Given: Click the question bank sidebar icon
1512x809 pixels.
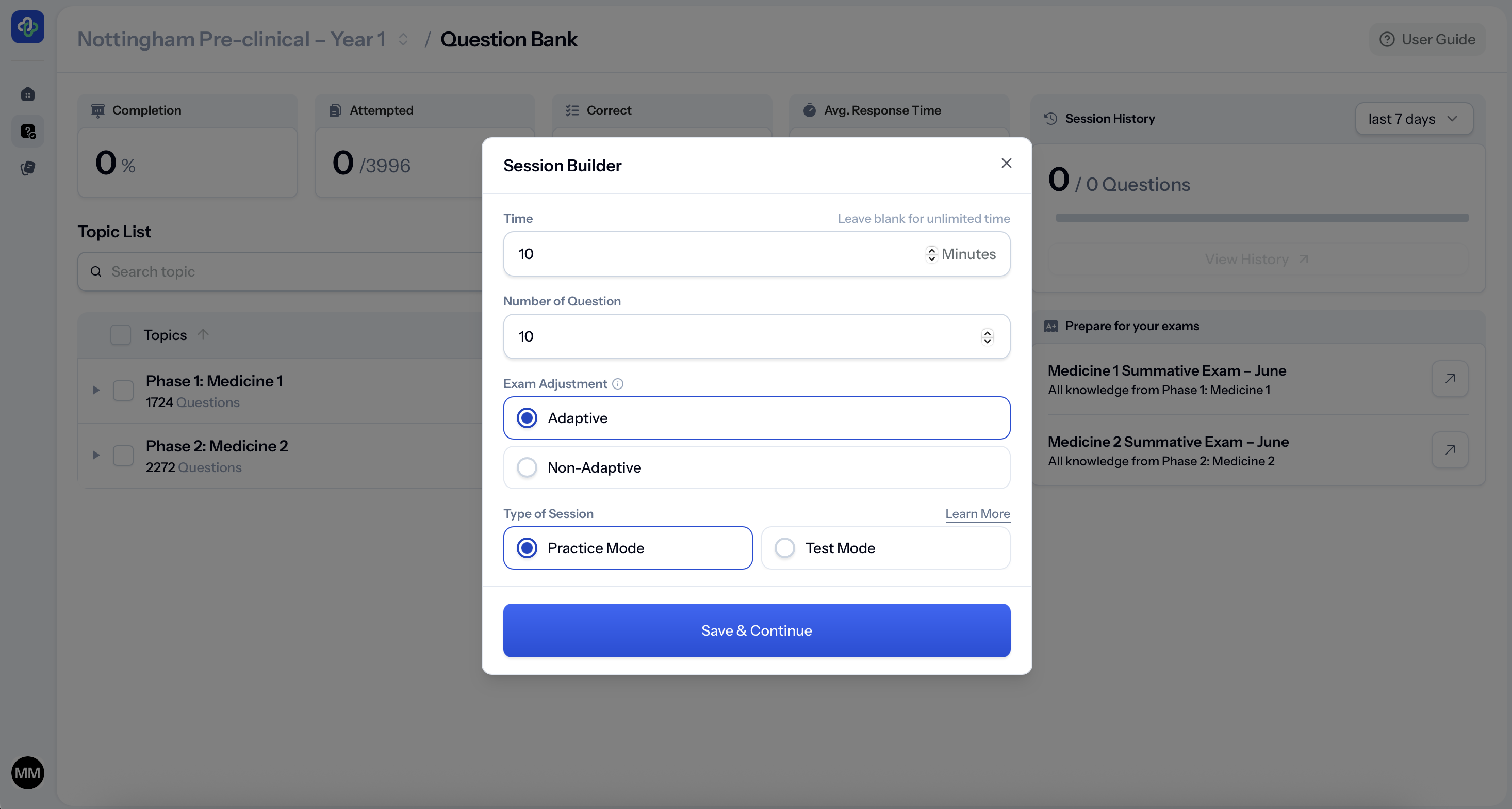Looking at the screenshot, I should (x=27, y=132).
